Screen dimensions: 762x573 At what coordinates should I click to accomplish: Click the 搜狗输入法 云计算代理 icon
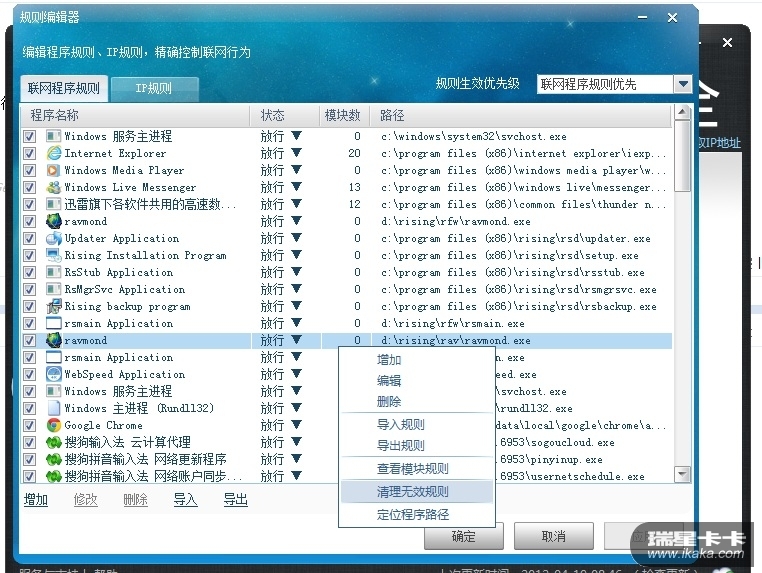coord(53,442)
